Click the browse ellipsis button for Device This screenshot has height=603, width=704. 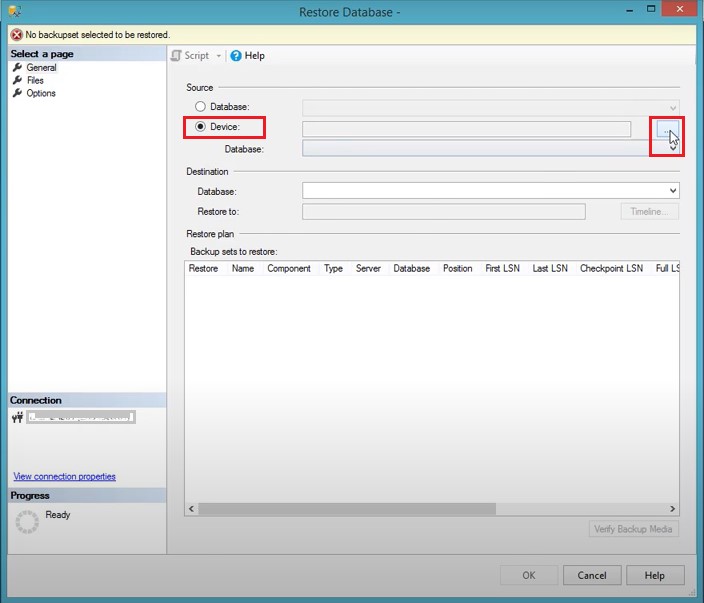[666, 129]
